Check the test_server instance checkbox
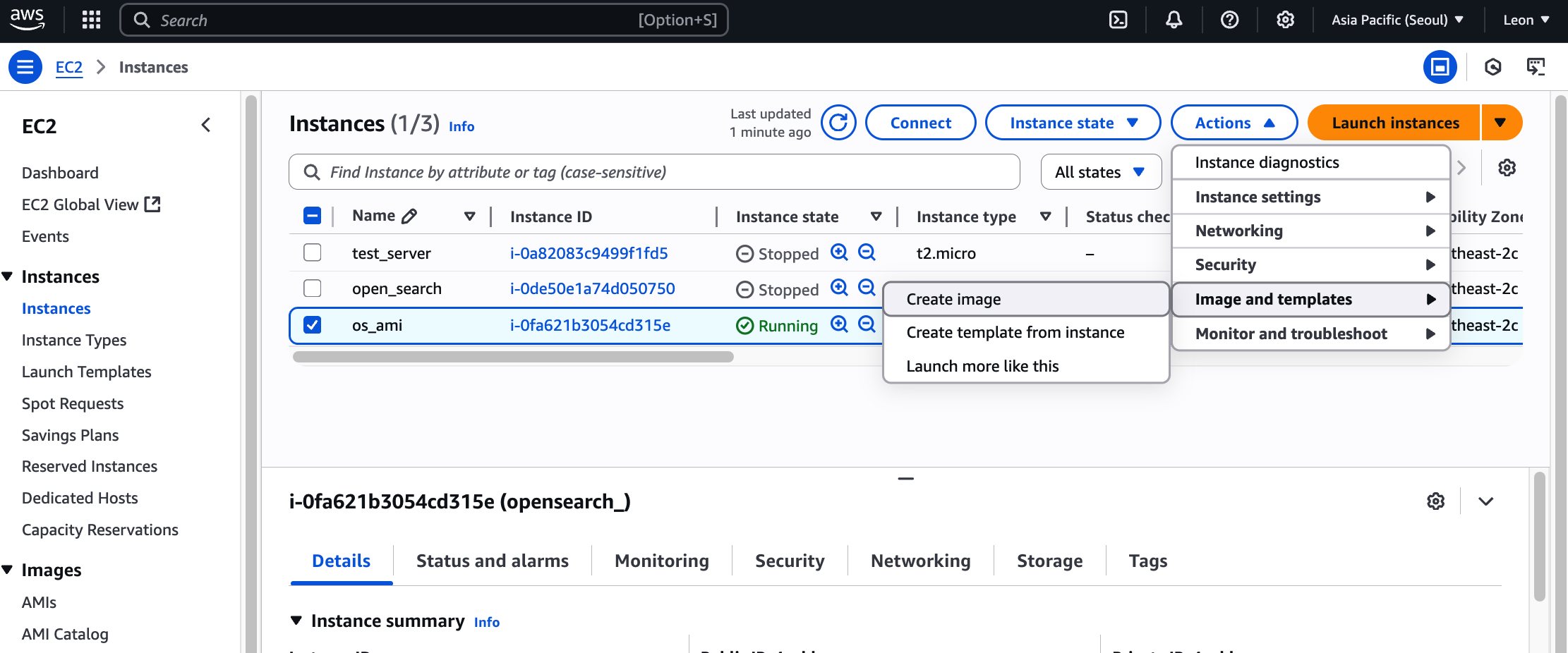Image resolution: width=1568 pixels, height=653 pixels. click(312, 252)
